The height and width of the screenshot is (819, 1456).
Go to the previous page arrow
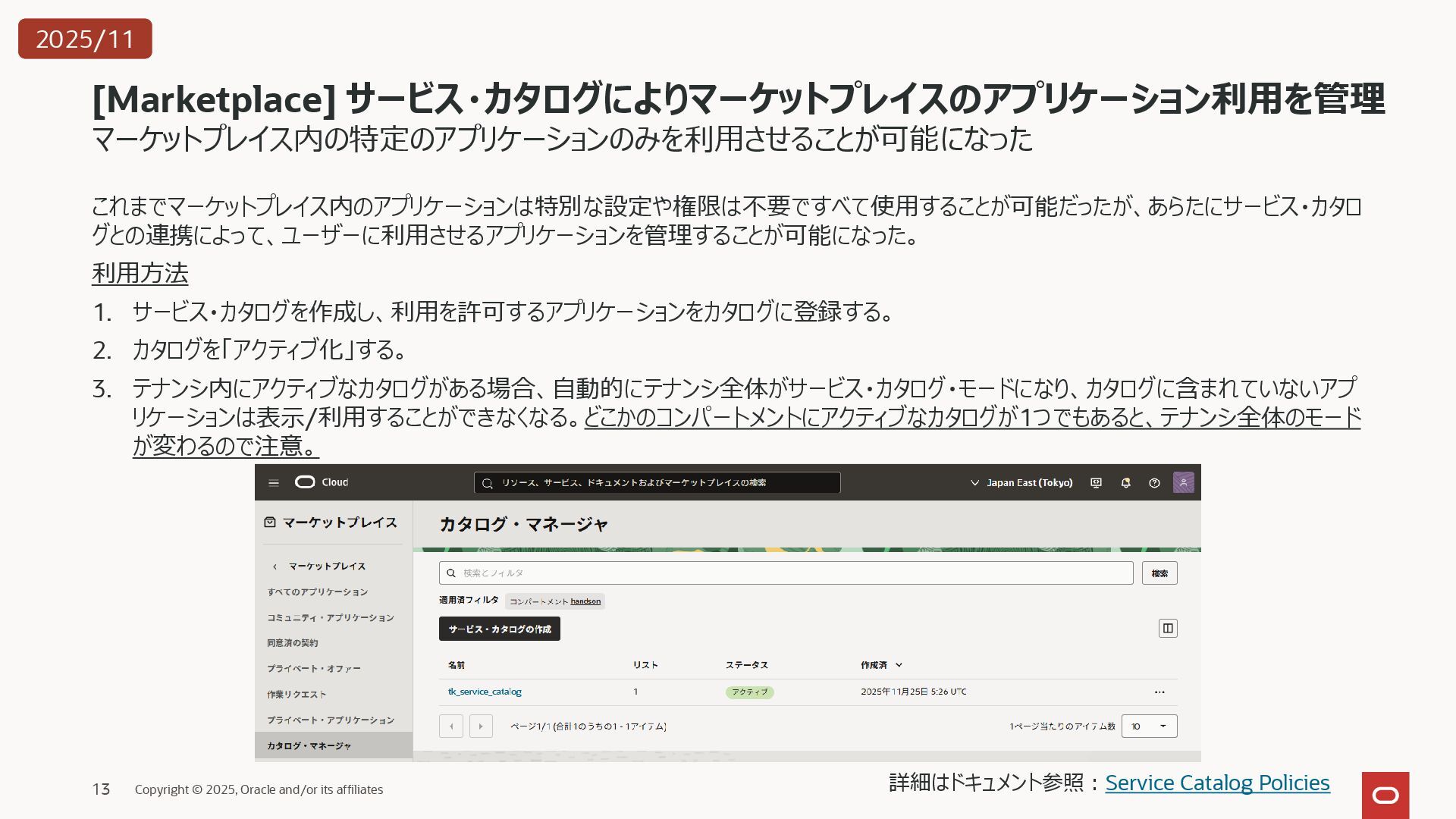tap(451, 726)
